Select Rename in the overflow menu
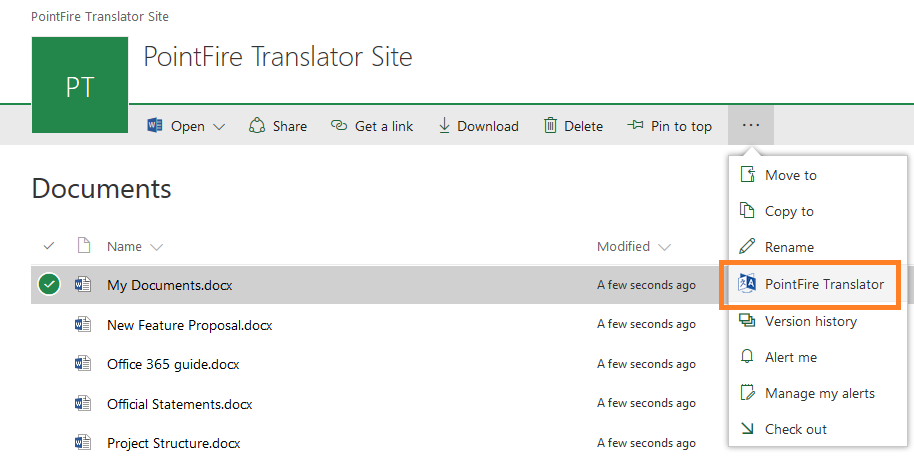Viewport: 914px width, 470px height. click(818, 247)
